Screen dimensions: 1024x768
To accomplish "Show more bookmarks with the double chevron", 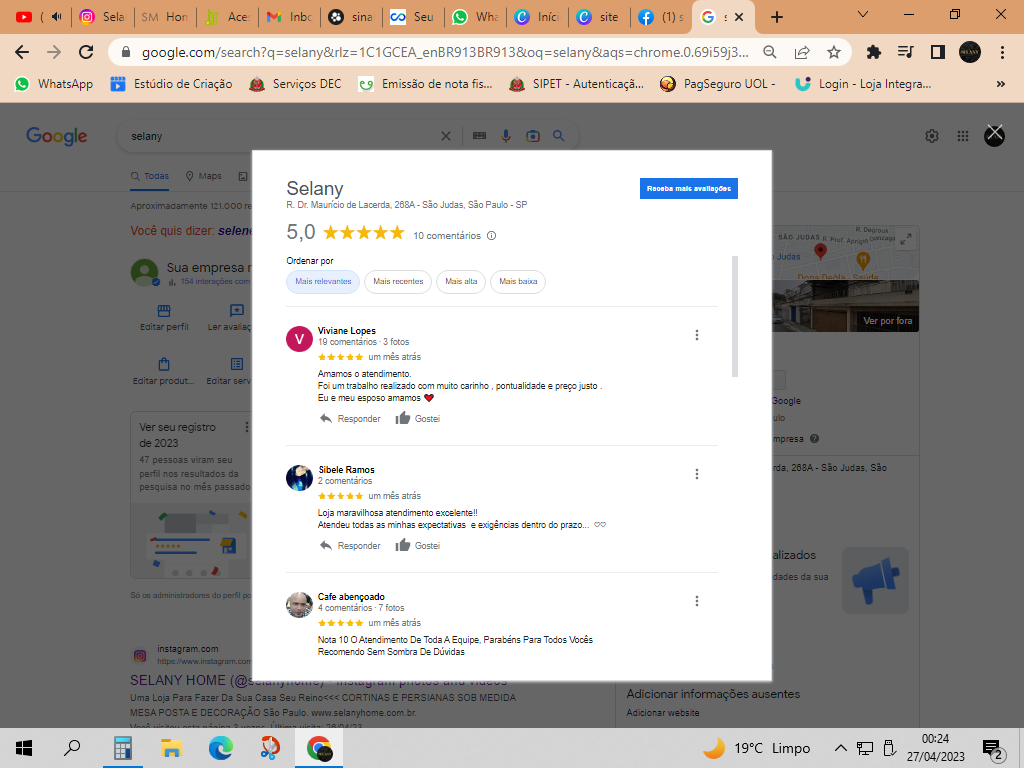I will pos(1000,84).
